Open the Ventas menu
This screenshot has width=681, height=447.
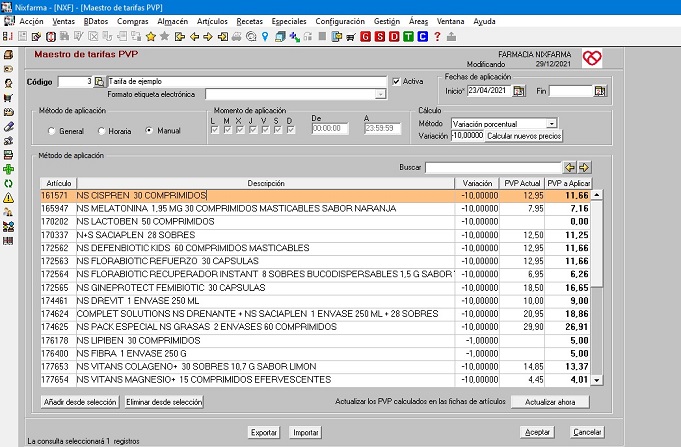click(x=63, y=21)
